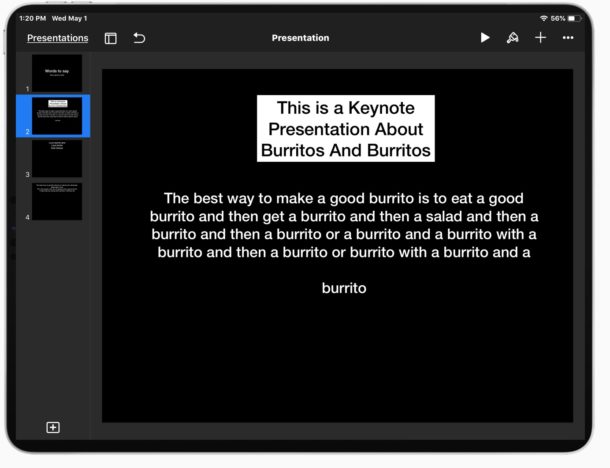Image resolution: width=610 pixels, height=468 pixels.
Task: Open the More options ellipsis menu
Action: (568, 38)
